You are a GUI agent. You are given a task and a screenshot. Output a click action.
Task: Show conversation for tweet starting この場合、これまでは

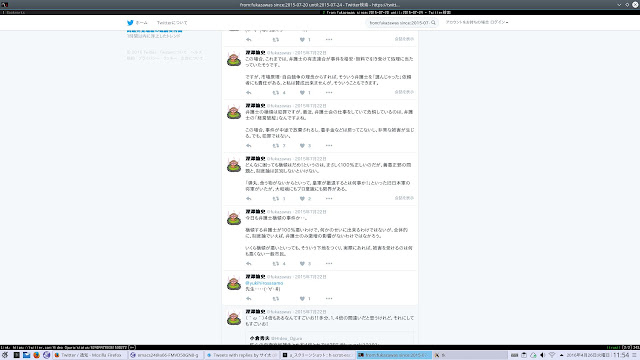click(404, 92)
